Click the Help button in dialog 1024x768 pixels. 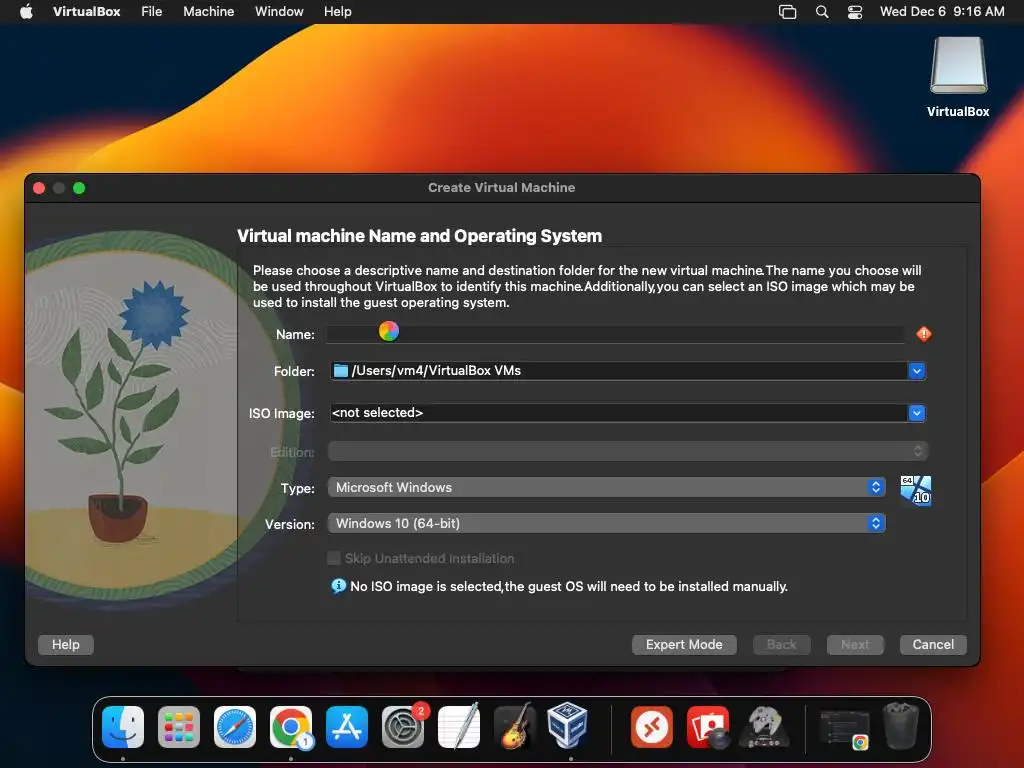(65, 645)
